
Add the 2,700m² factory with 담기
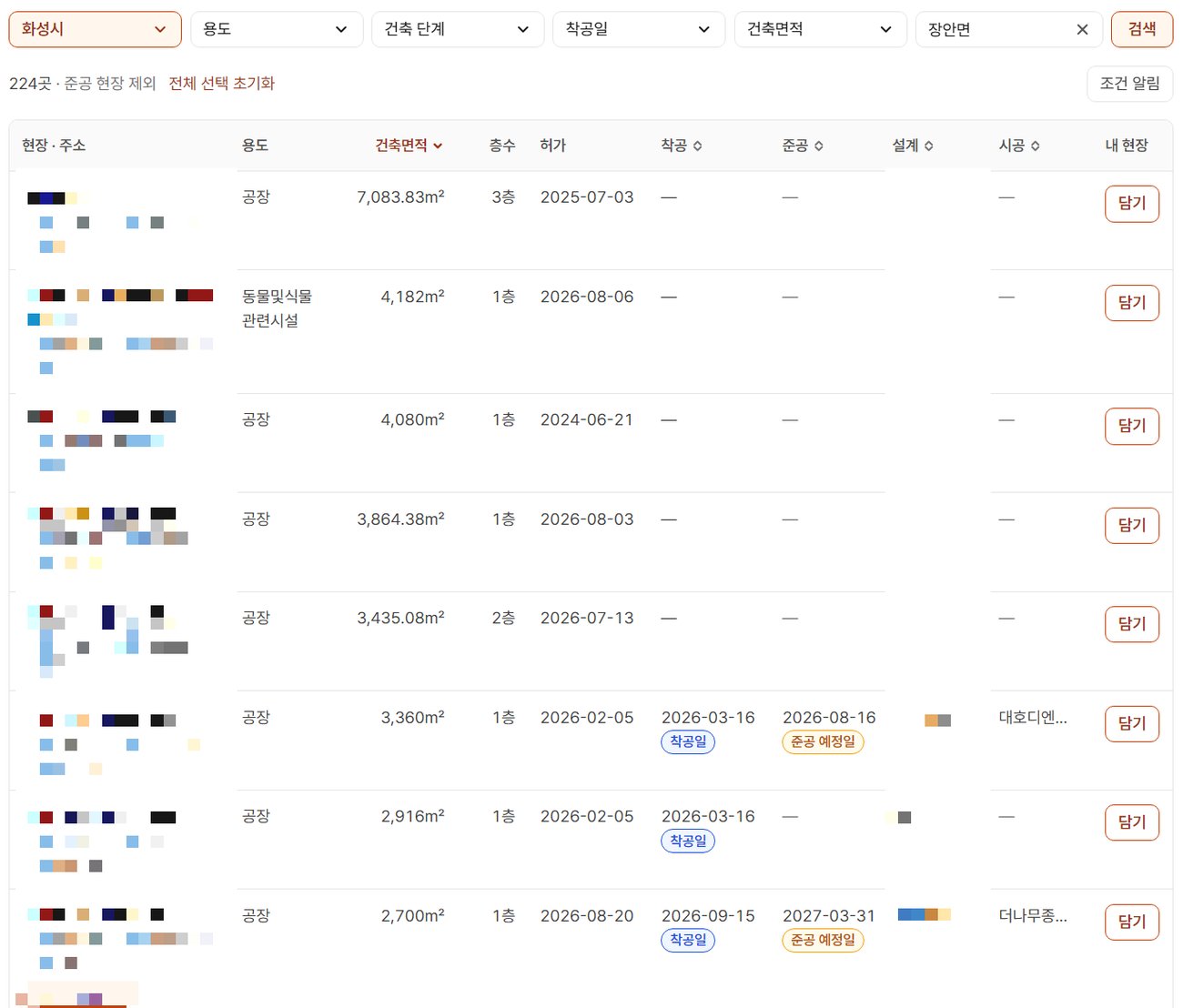click(x=1132, y=922)
